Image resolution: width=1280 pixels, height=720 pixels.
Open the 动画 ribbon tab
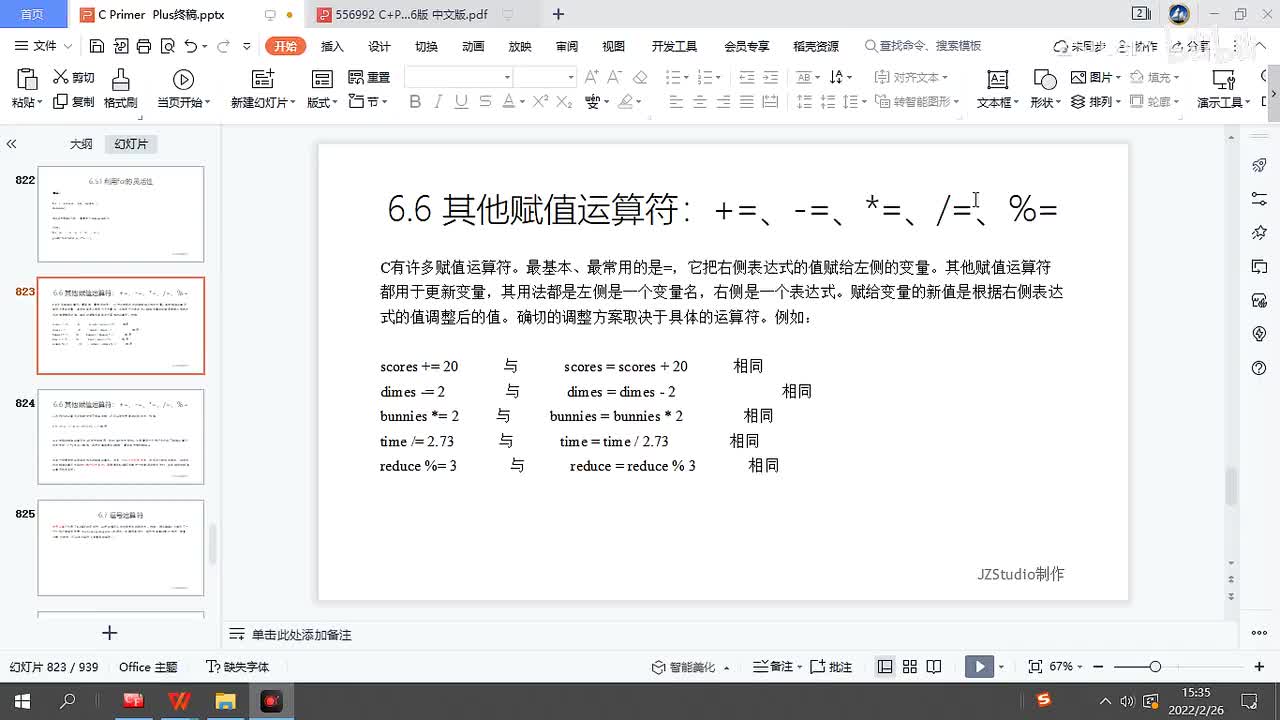(473, 46)
